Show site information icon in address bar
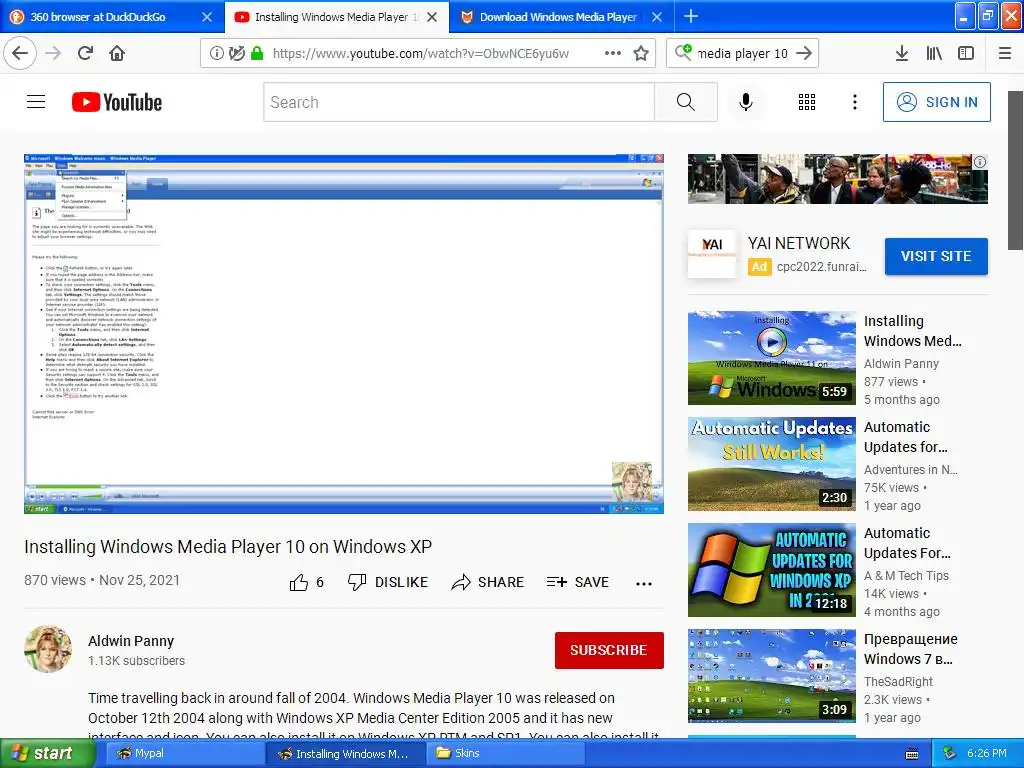This screenshot has height=768, width=1024. [x=216, y=53]
